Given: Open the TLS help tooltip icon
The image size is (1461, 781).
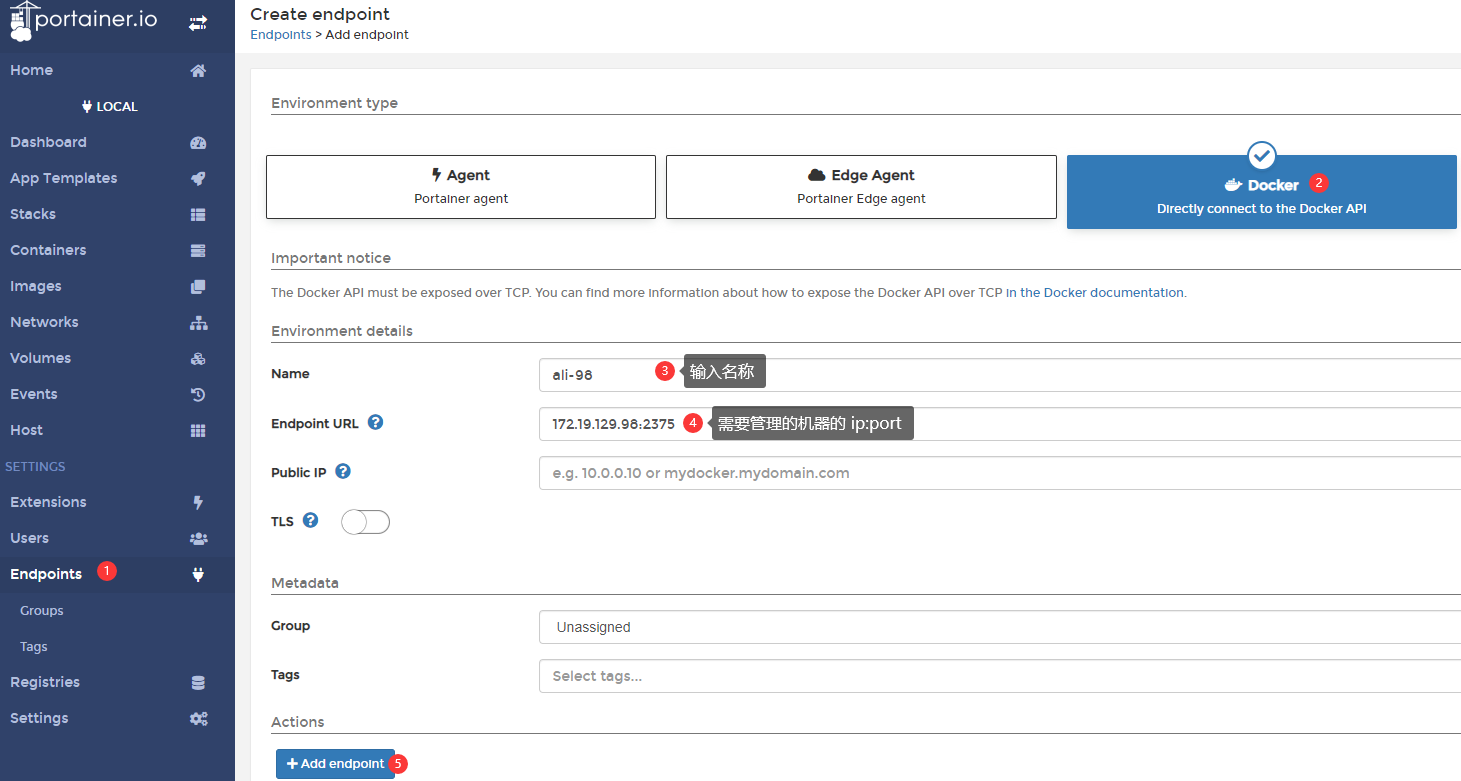Looking at the screenshot, I should (x=310, y=520).
